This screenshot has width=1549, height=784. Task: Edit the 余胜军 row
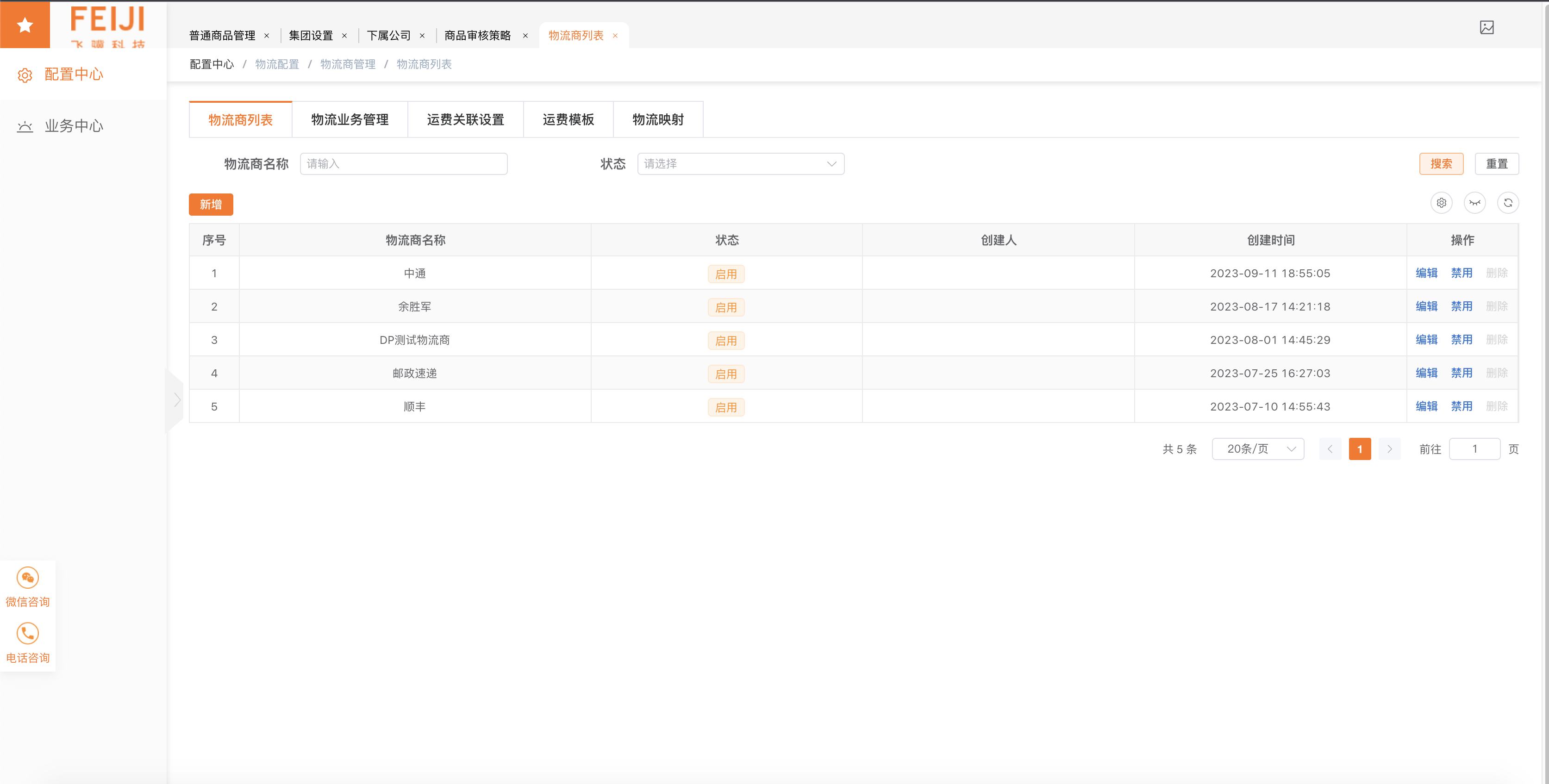pos(1426,307)
